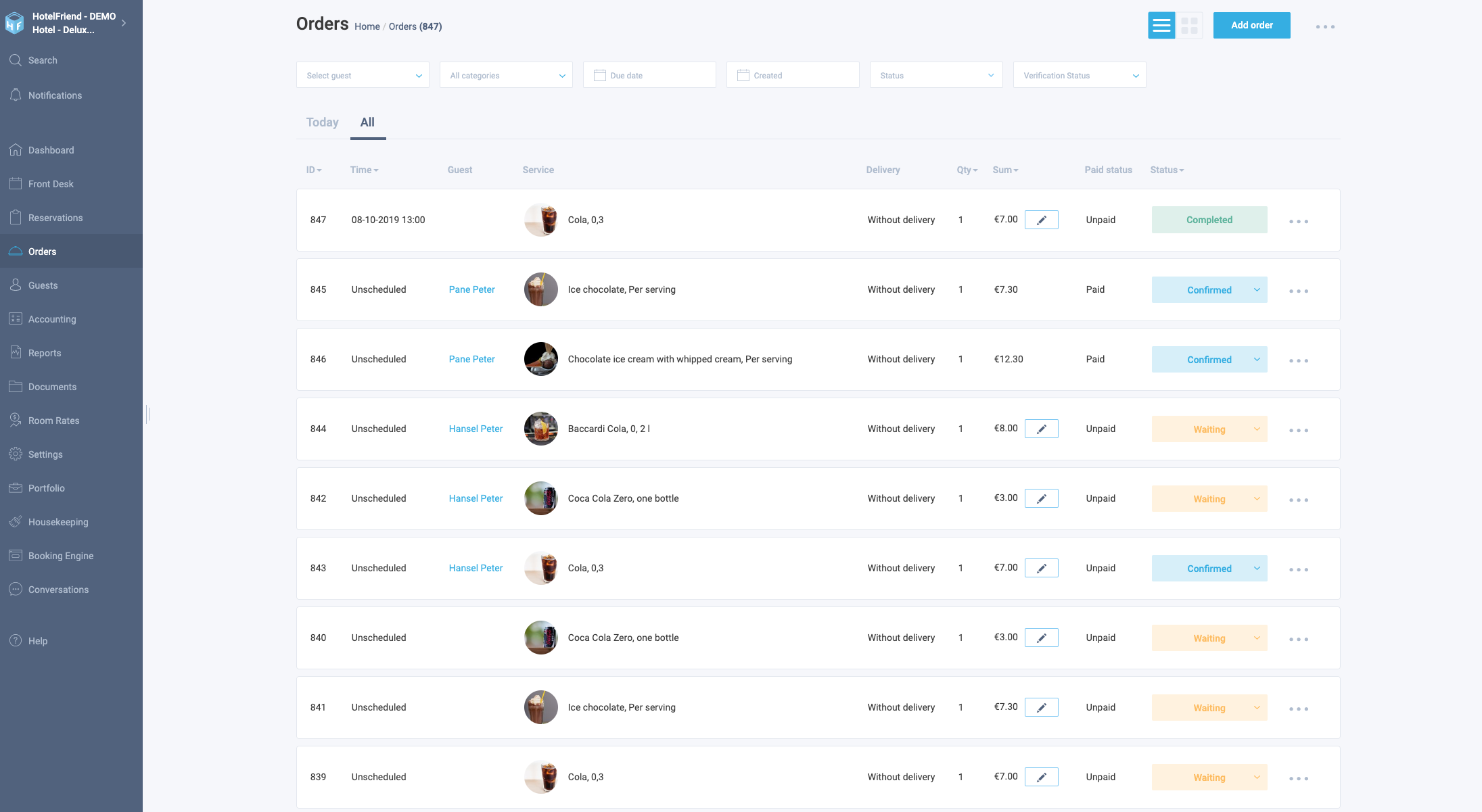Sort orders by Status column header
The image size is (1482, 812).
(x=1167, y=170)
